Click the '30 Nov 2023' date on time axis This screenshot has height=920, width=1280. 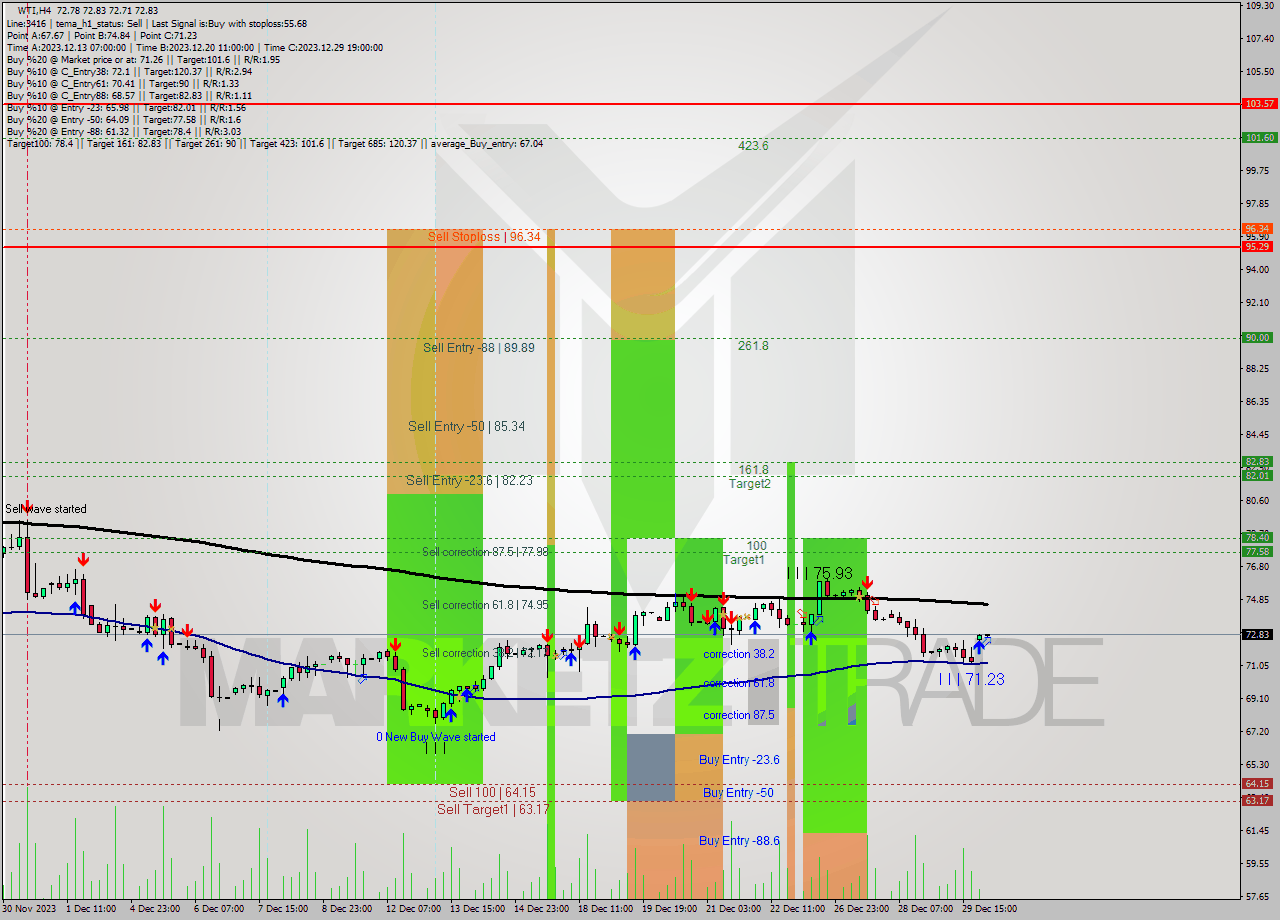click(x=29, y=909)
